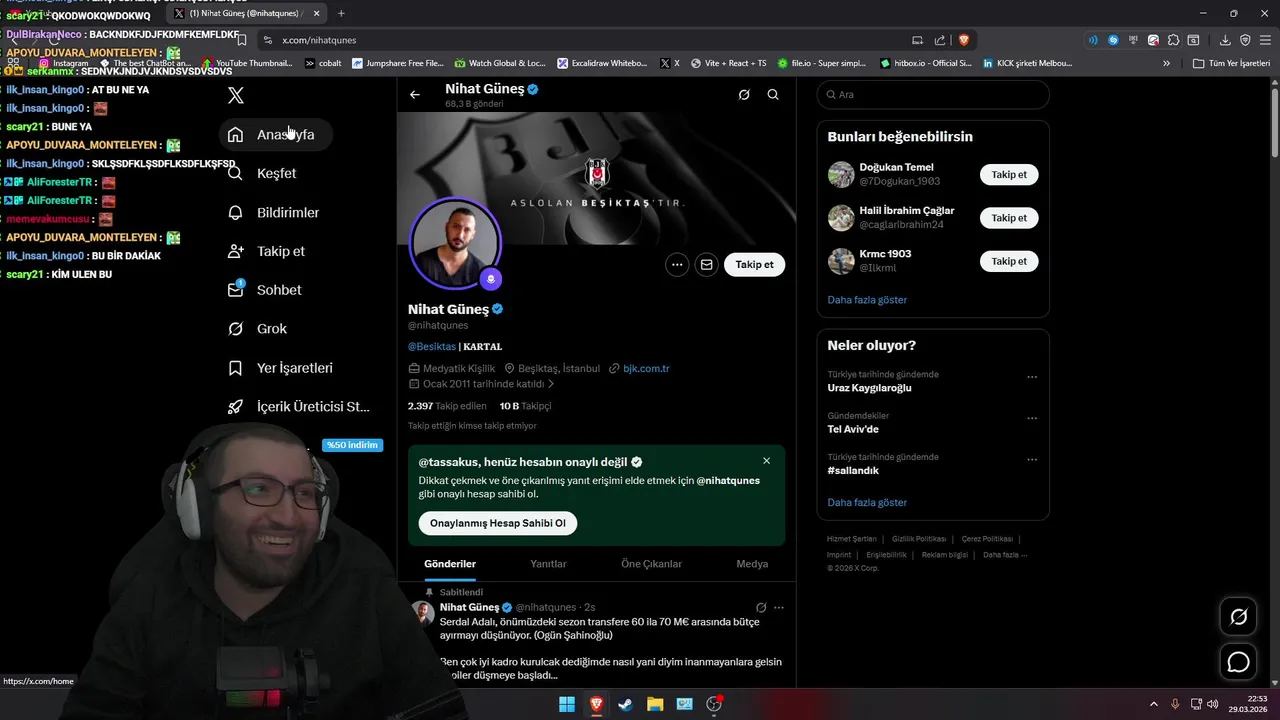Viewport: 1280px width, 720px height.
Task: Click Brave Shields lion icon in address bar
Action: (964, 40)
